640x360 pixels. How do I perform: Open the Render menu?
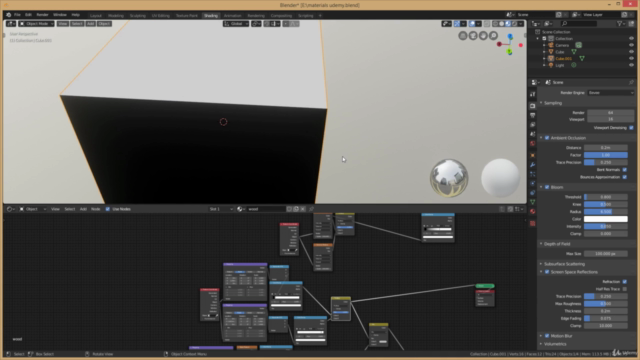(x=42, y=15)
